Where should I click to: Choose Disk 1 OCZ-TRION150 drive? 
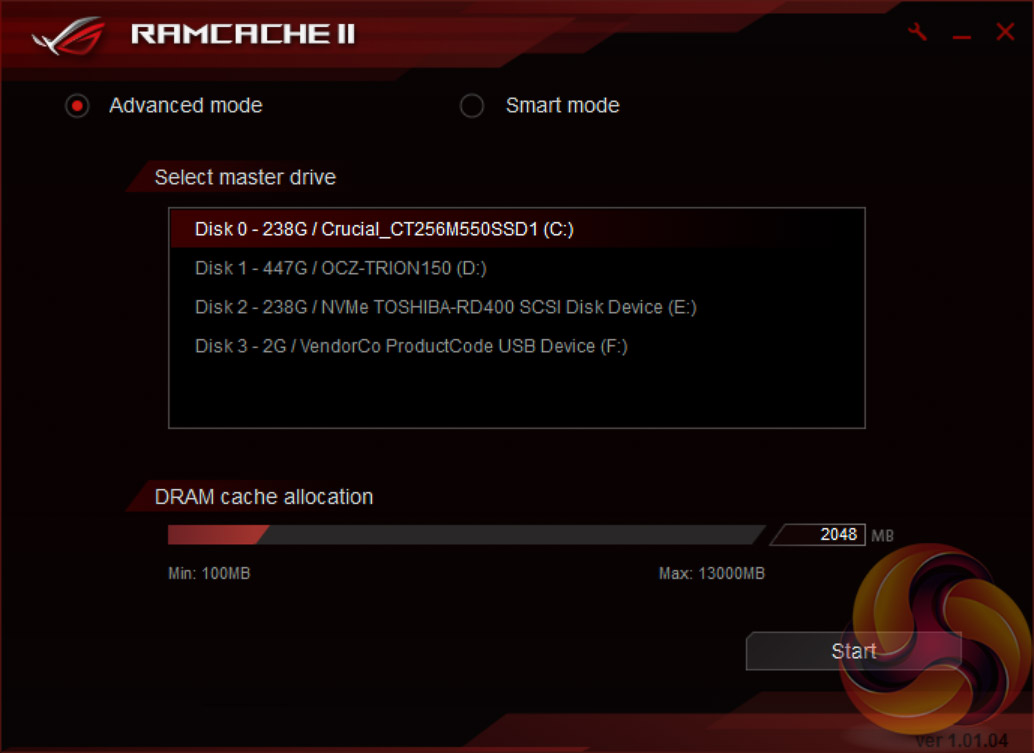pyautogui.click(x=517, y=268)
